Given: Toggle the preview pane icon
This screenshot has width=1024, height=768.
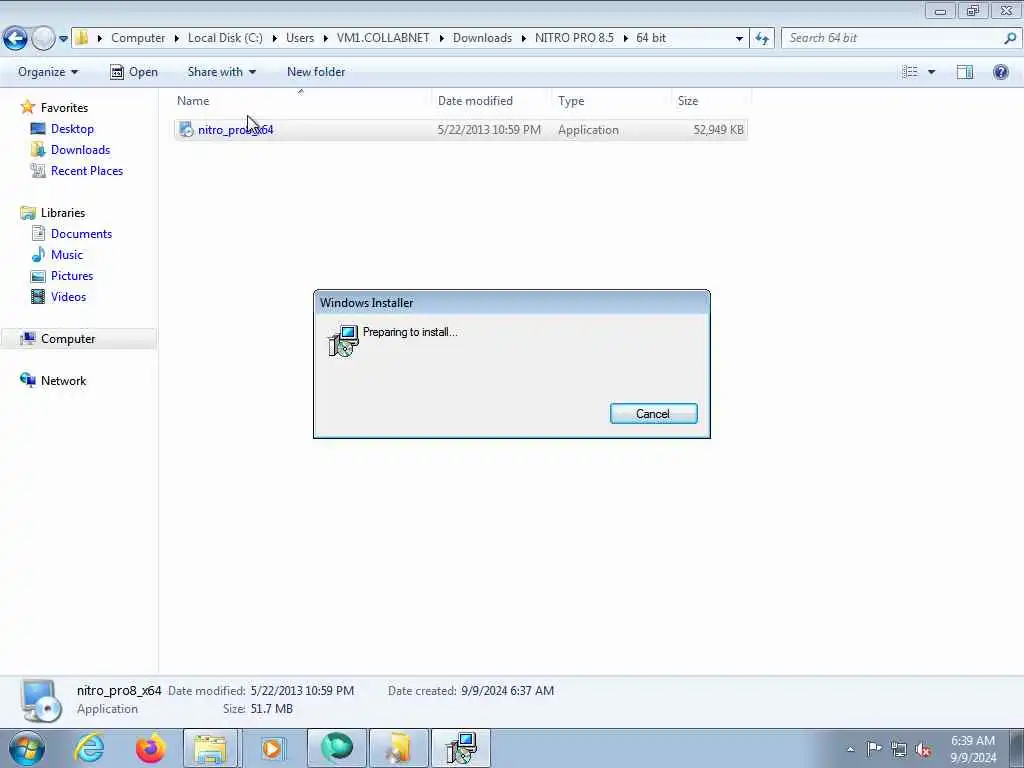Looking at the screenshot, I should [965, 72].
